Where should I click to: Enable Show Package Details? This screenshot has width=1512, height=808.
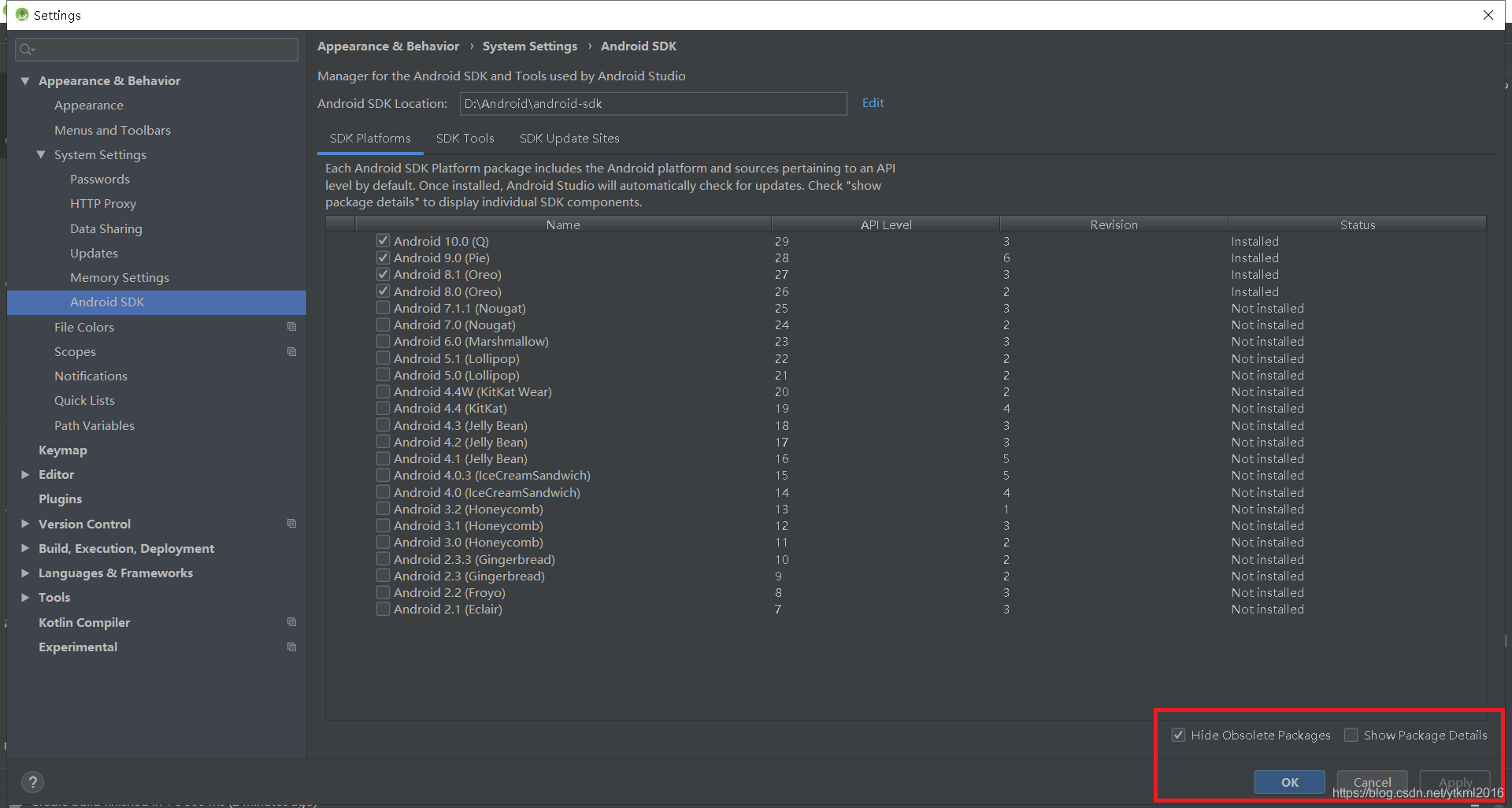pyautogui.click(x=1351, y=735)
